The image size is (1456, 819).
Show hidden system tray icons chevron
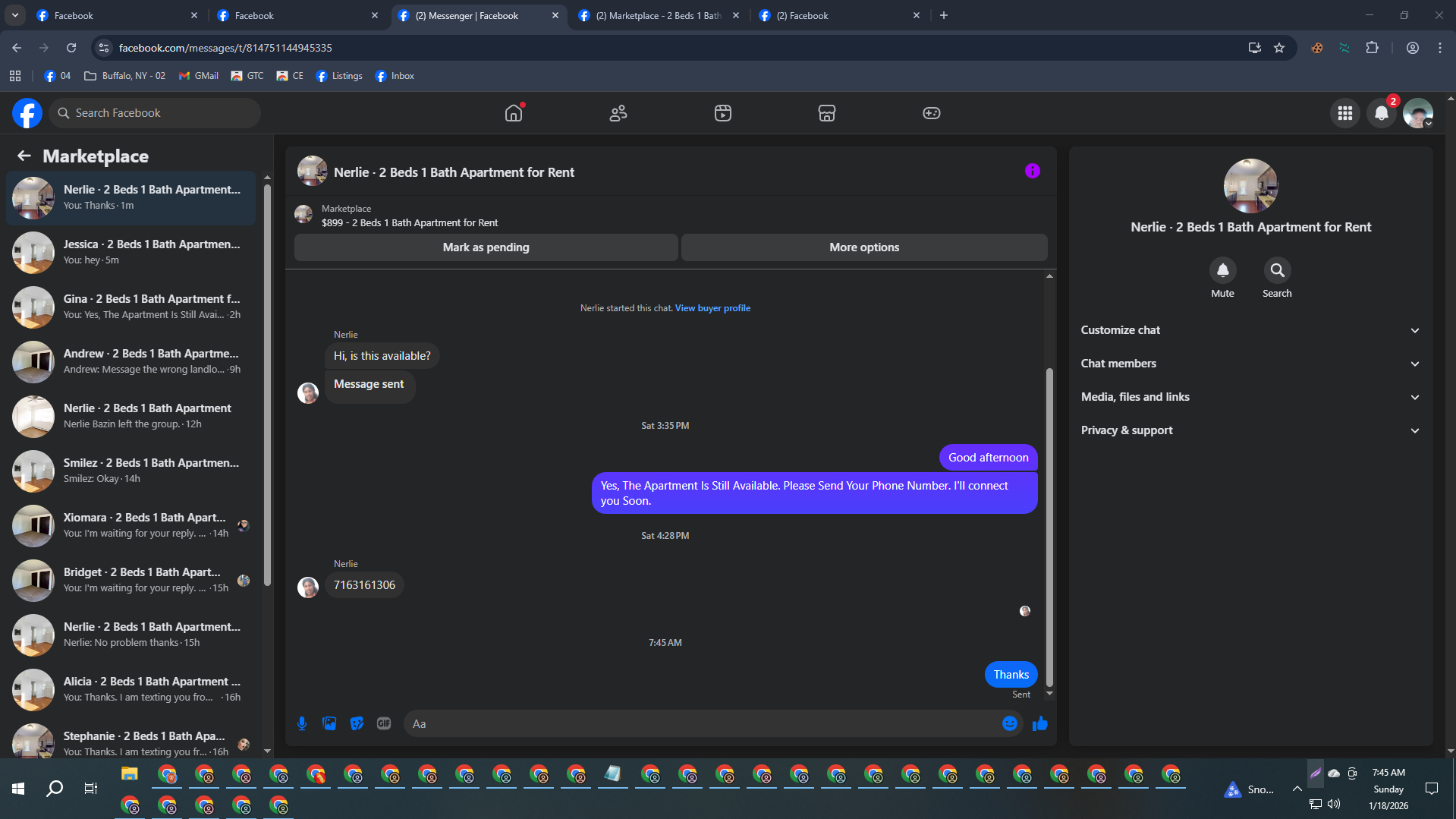click(1297, 789)
